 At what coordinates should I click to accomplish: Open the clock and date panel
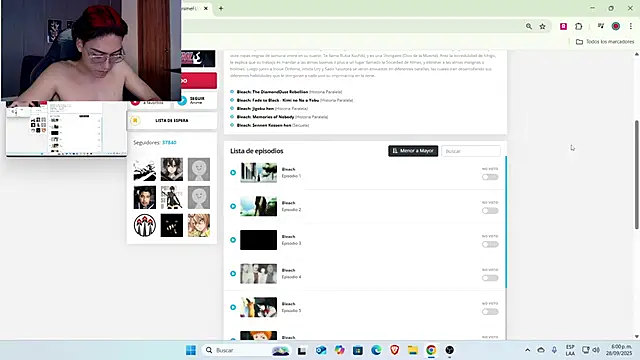[x=619, y=350]
